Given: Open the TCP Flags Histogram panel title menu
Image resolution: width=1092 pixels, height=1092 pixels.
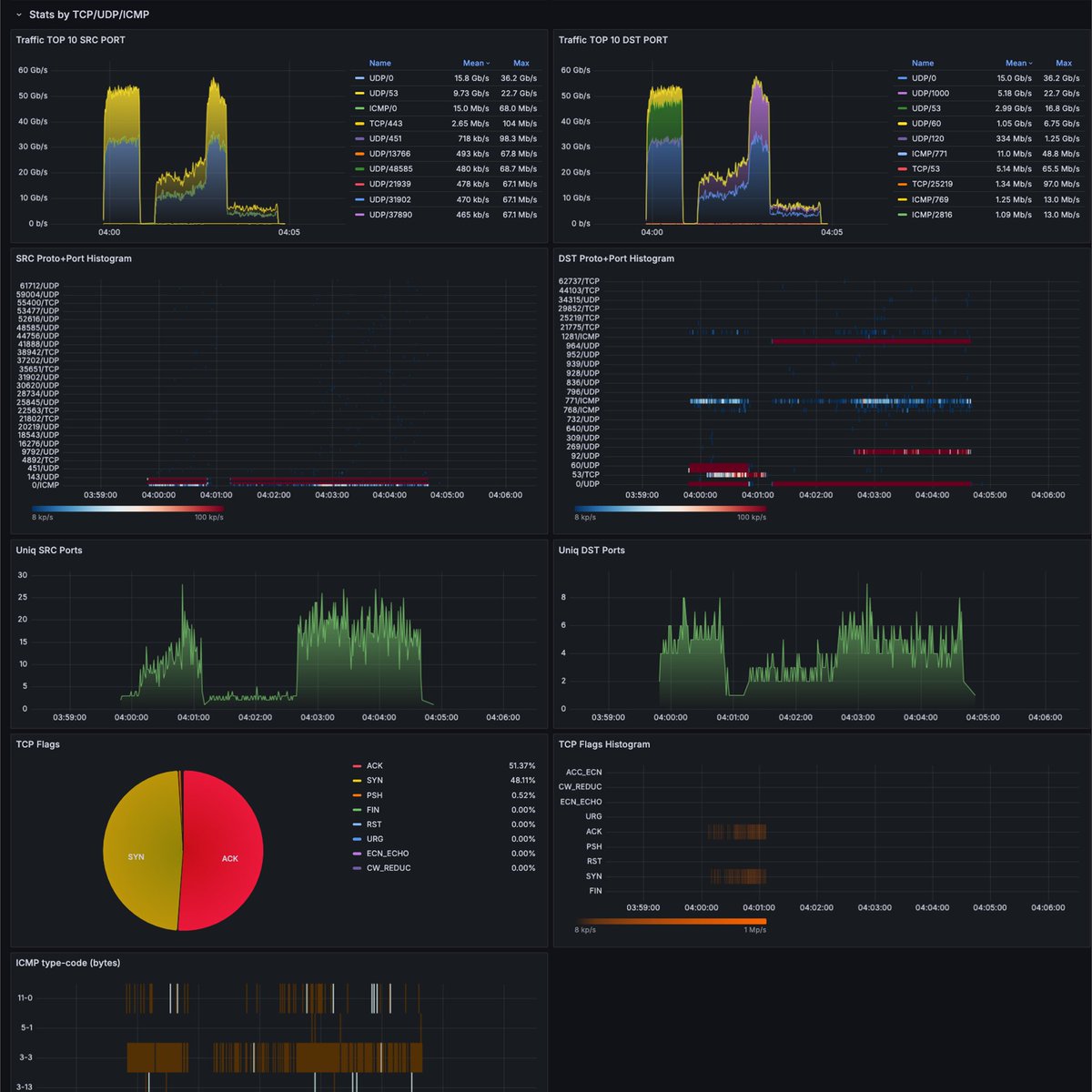Looking at the screenshot, I should [604, 743].
